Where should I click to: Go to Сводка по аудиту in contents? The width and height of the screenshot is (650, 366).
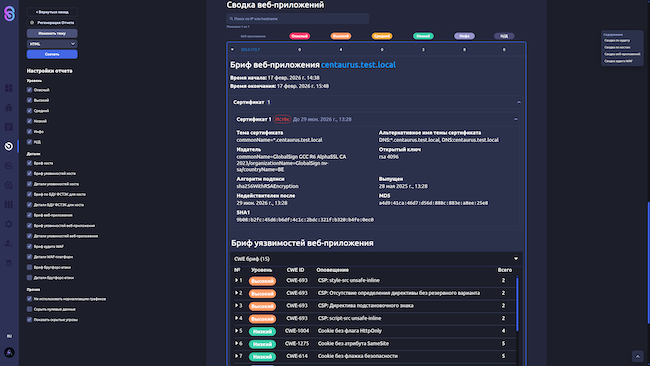(x=617, y=41)
